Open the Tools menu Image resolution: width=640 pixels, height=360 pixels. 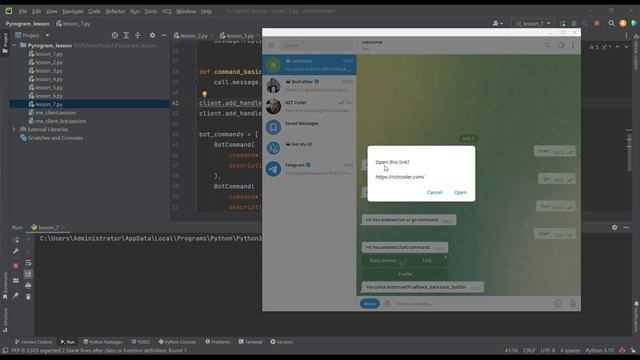click(x=151, y=11)
